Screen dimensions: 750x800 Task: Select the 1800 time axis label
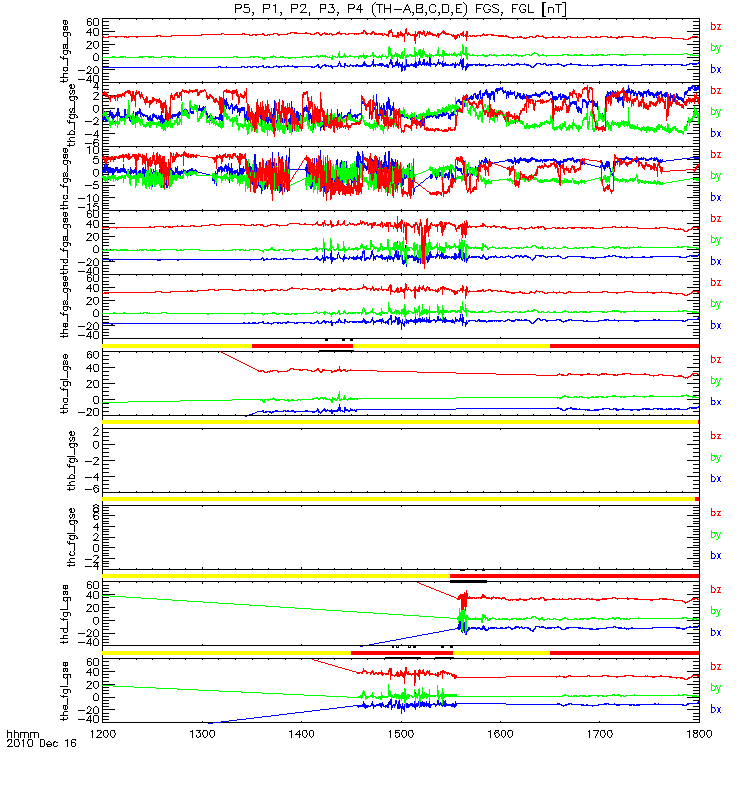click(x=699, y=734)
